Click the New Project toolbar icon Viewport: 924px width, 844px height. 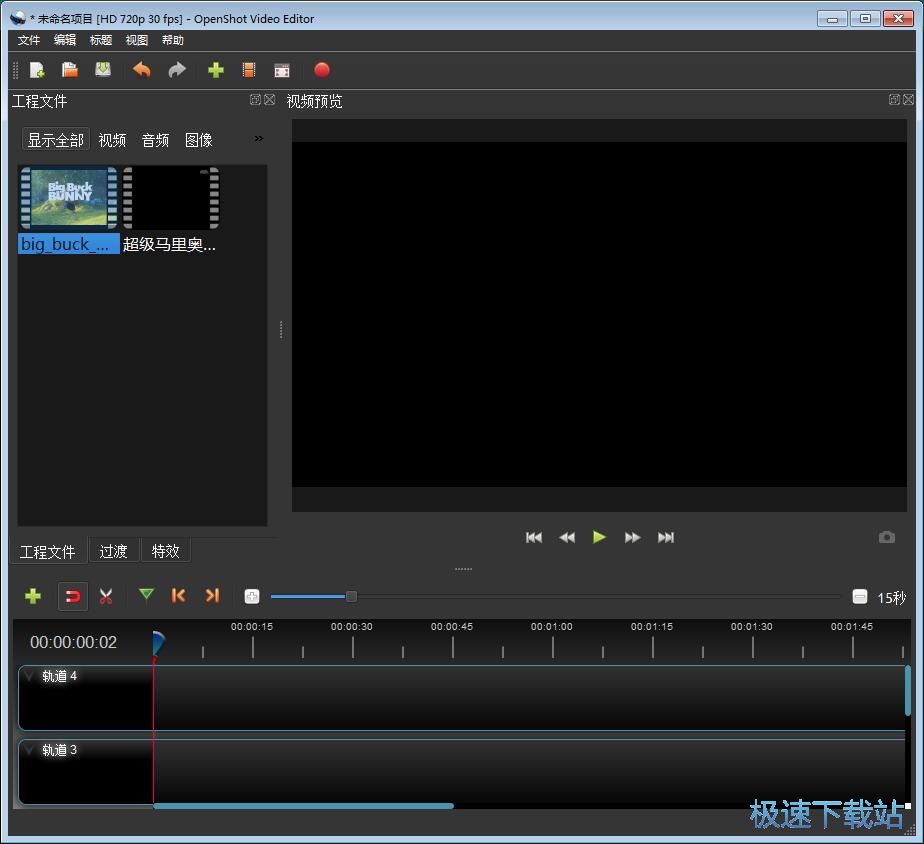point(37,70)
